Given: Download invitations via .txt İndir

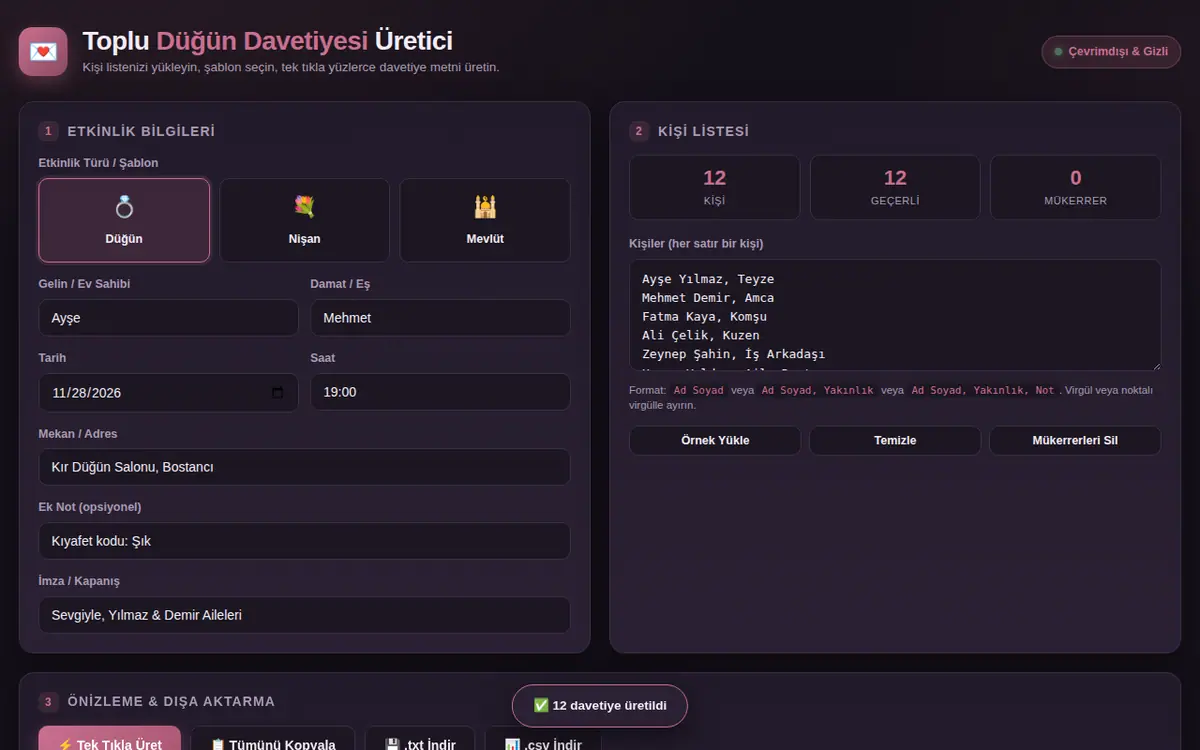Looking at the screenshot, I should (420, 738).
